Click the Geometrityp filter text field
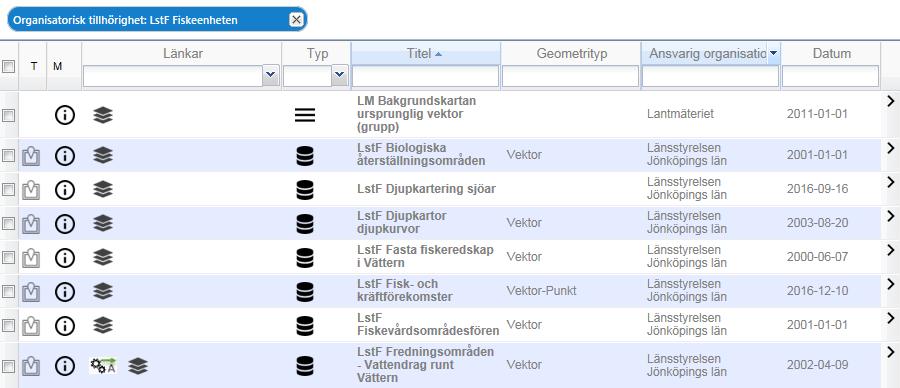This screenshot has height=388, width=900. (571, 76)
